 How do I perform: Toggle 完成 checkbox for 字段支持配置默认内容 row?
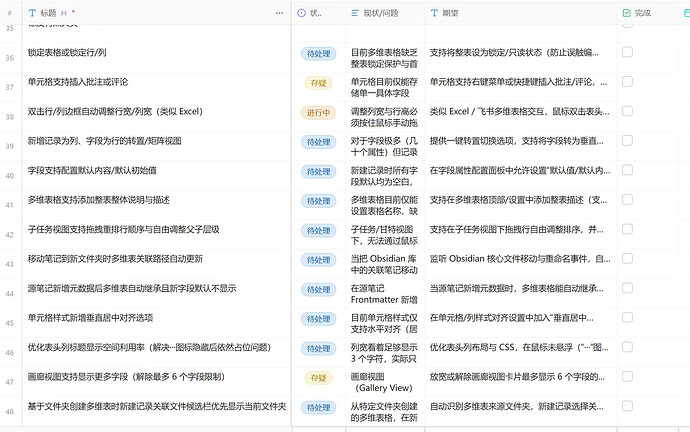[628, 170]
